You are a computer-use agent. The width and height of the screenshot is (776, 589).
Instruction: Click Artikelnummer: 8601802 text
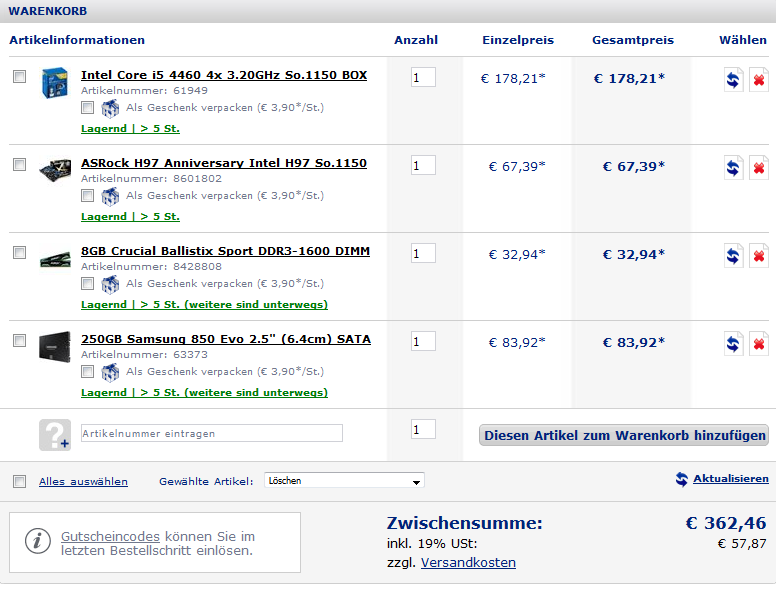tap(151, 179)
